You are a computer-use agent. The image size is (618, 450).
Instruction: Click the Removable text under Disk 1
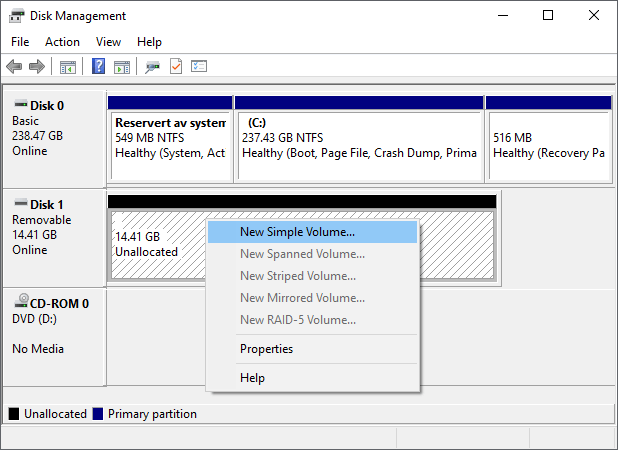coord(42,220)
